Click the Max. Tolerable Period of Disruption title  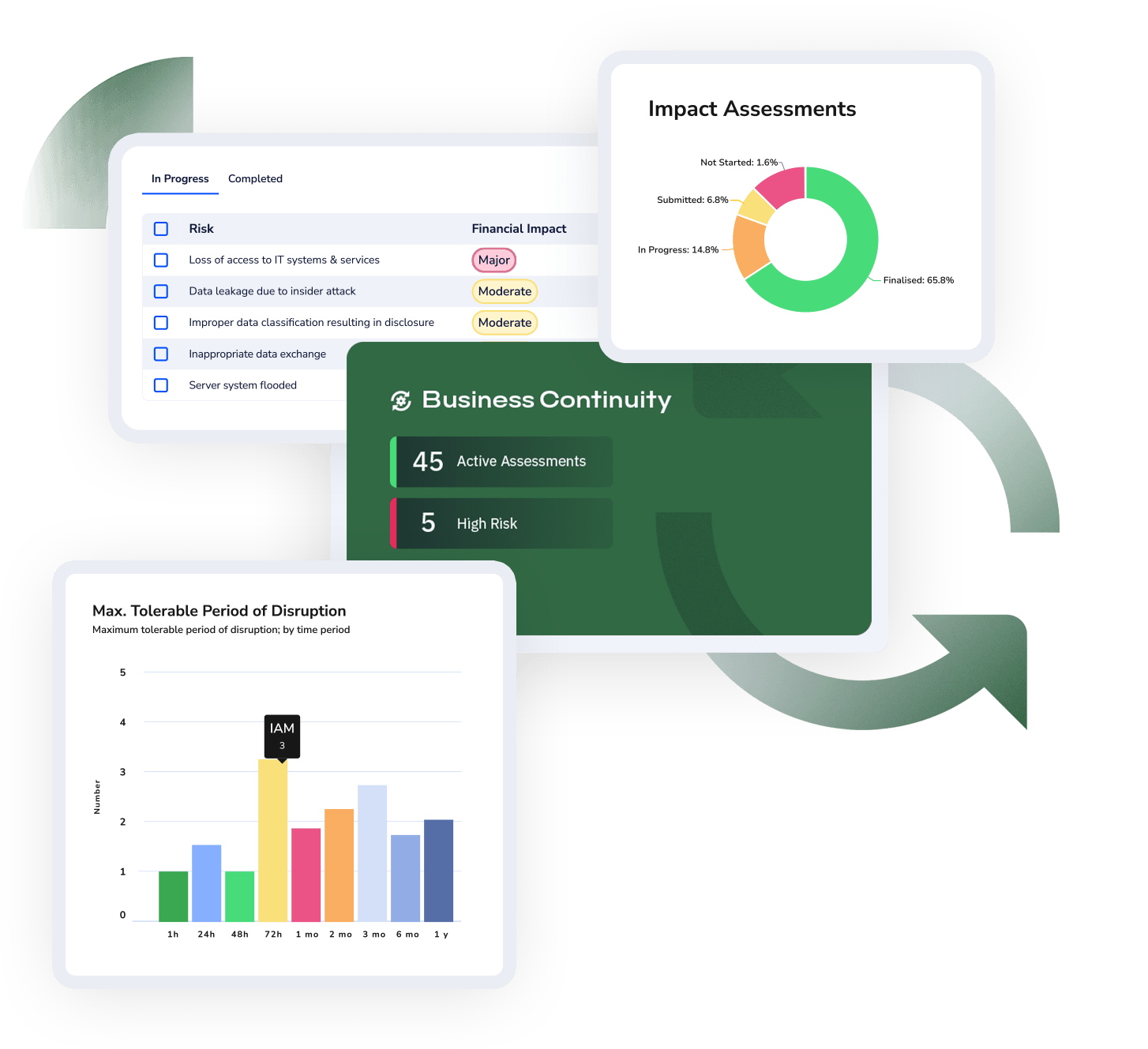pos(219,611)
